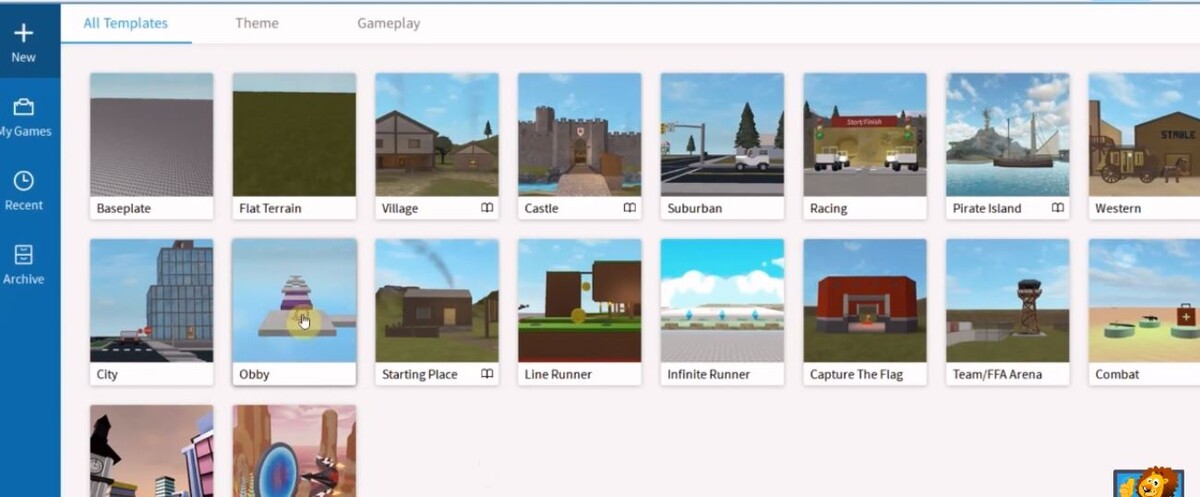Select the Starting Place template thumbnail
Screen dimensions: 1200x497
point(437,300)
